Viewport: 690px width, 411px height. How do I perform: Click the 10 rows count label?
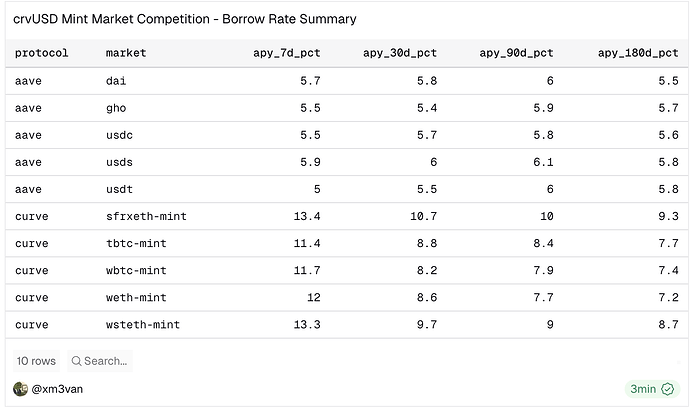click(x=36, y=361)
